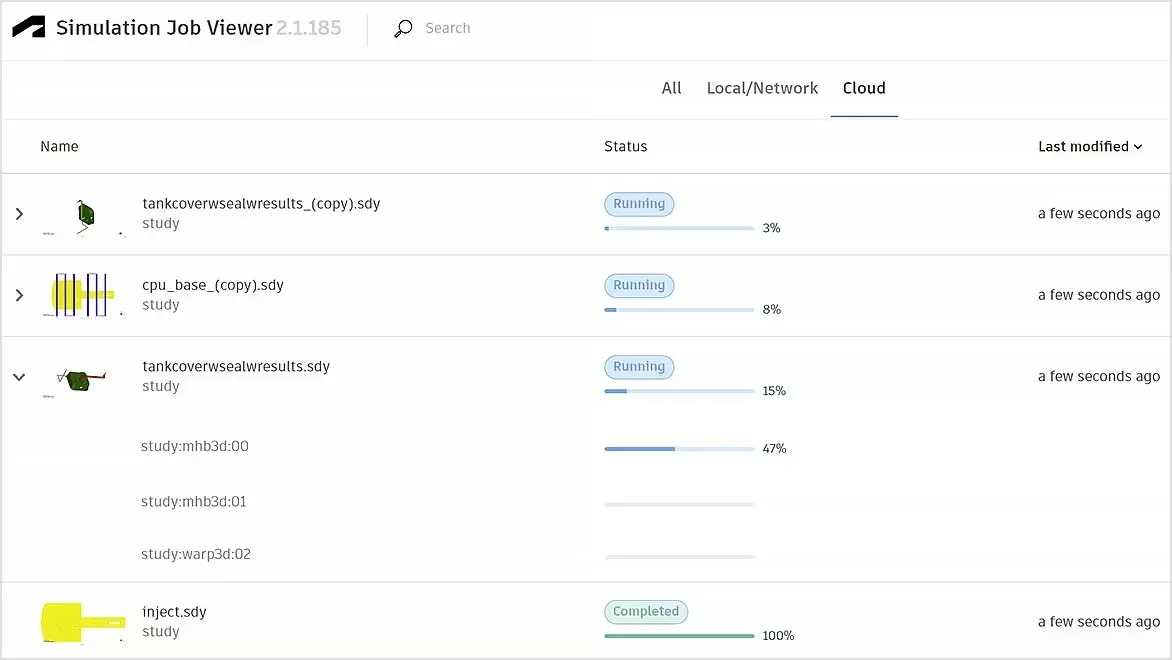Switch to the All tab

671,88
